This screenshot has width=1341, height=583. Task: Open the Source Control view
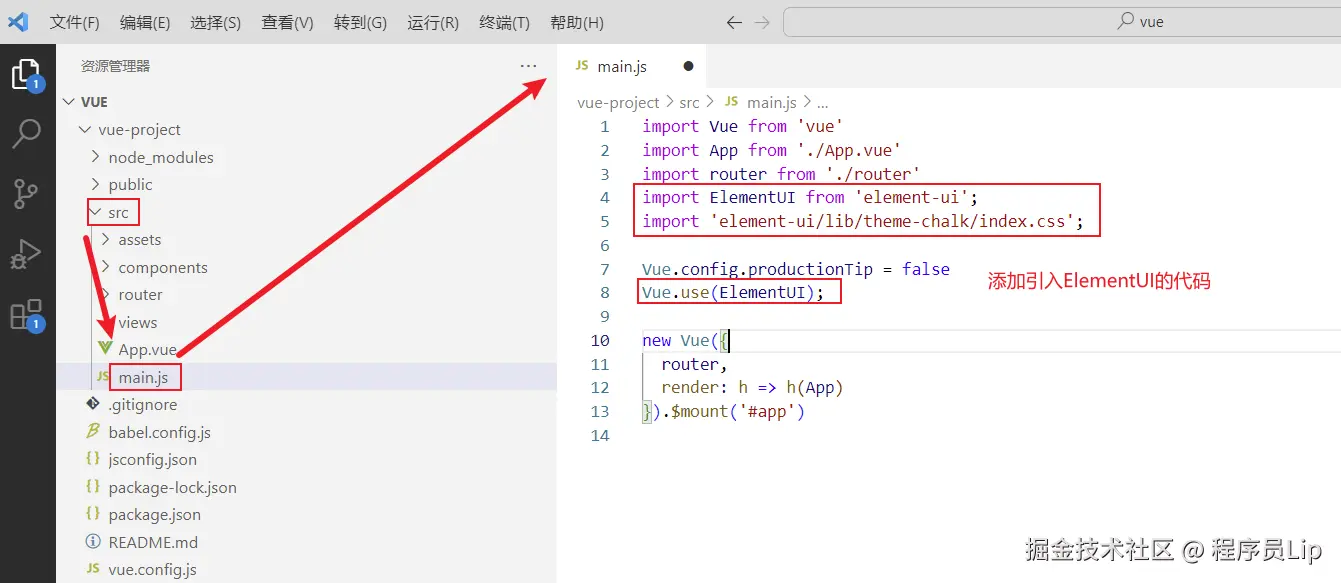click(x=26, y=194)
